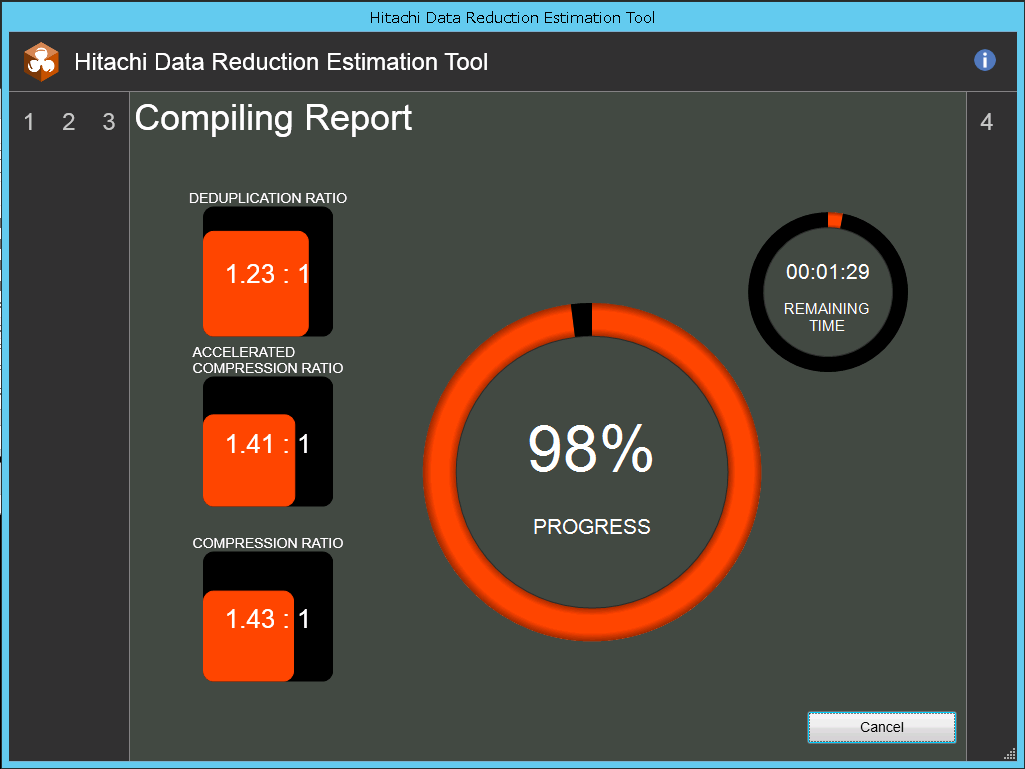Click the accelerated compression ratio 1.41 : 1 gauge

click(268, 442)
